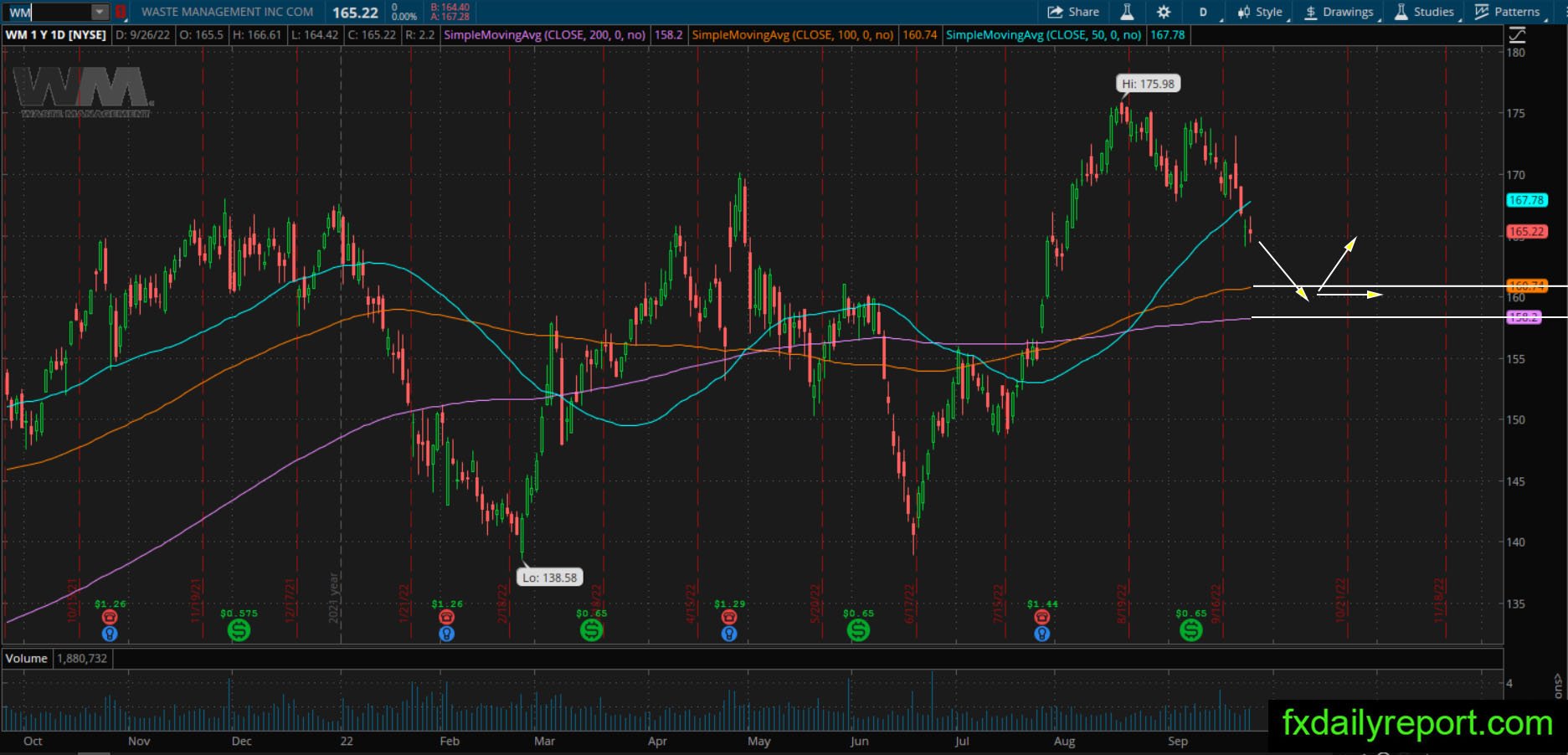1568x755 pixels.
Task: Click the Volume panel label
Action: (x=26, y=659)
